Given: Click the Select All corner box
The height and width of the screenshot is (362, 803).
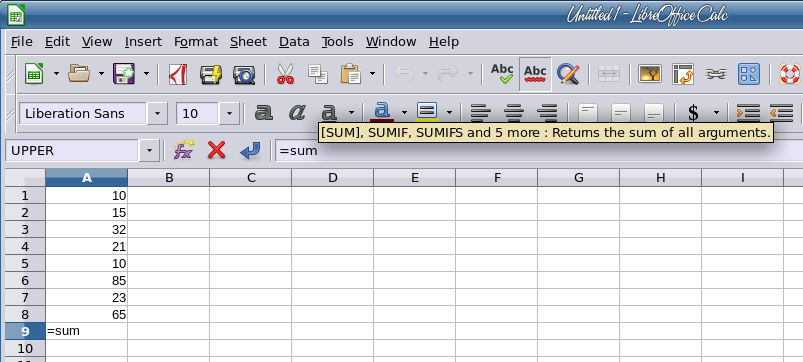Looking at the screenshot, I should (25, 178).
